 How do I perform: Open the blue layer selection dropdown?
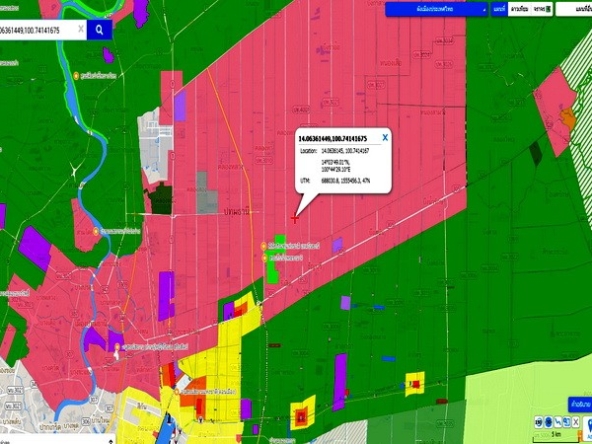436,9
